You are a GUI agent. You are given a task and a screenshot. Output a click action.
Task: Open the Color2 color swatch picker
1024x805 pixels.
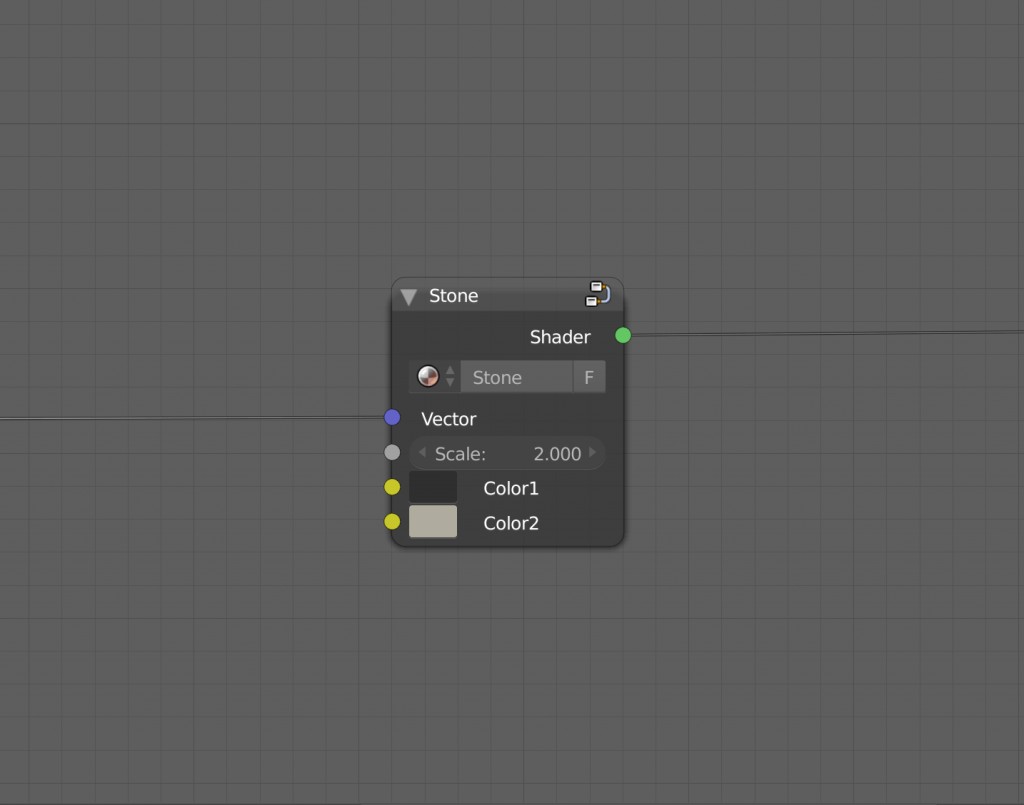click(x=432, y=521)
